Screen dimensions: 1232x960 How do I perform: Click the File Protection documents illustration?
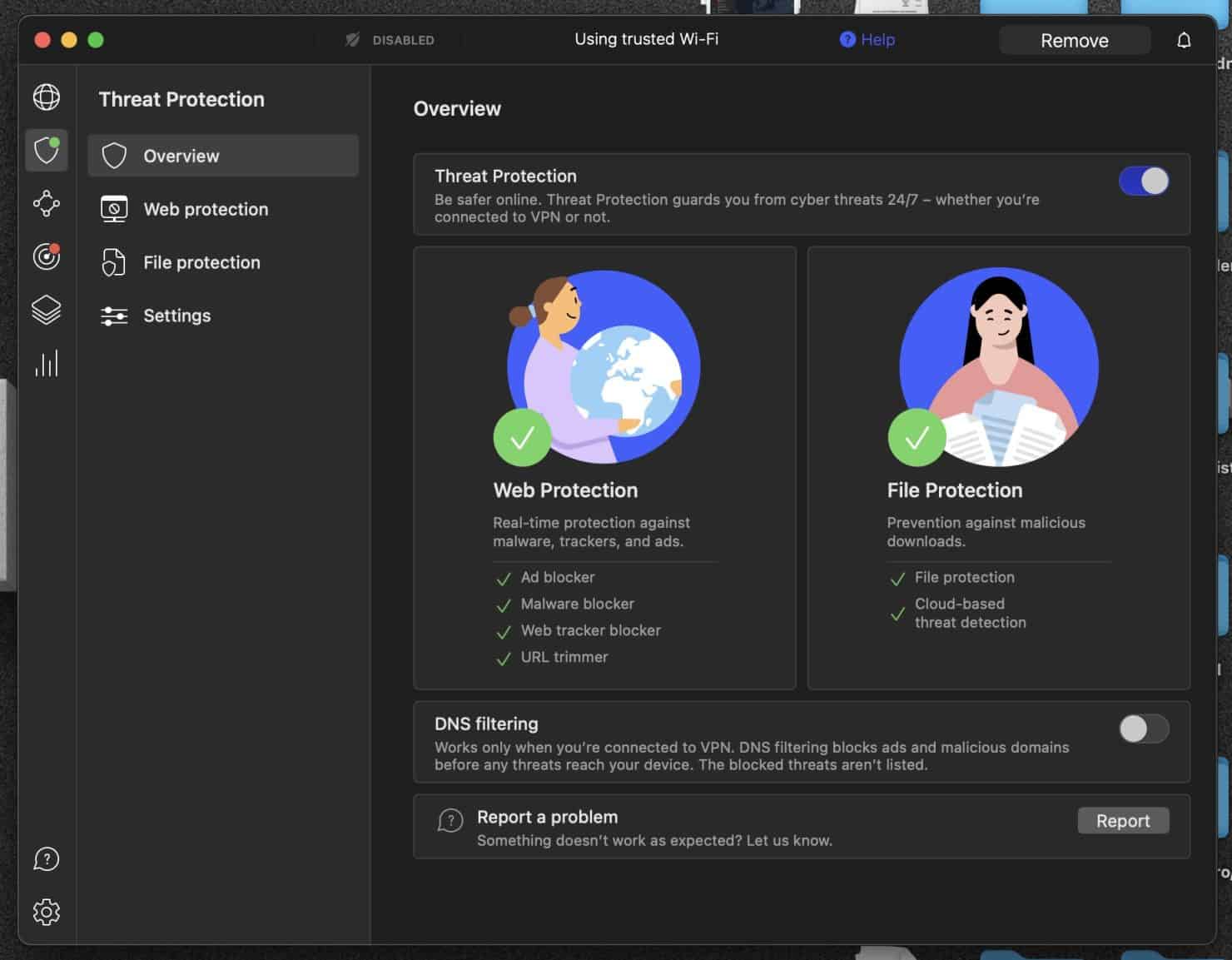coord(999,366)
